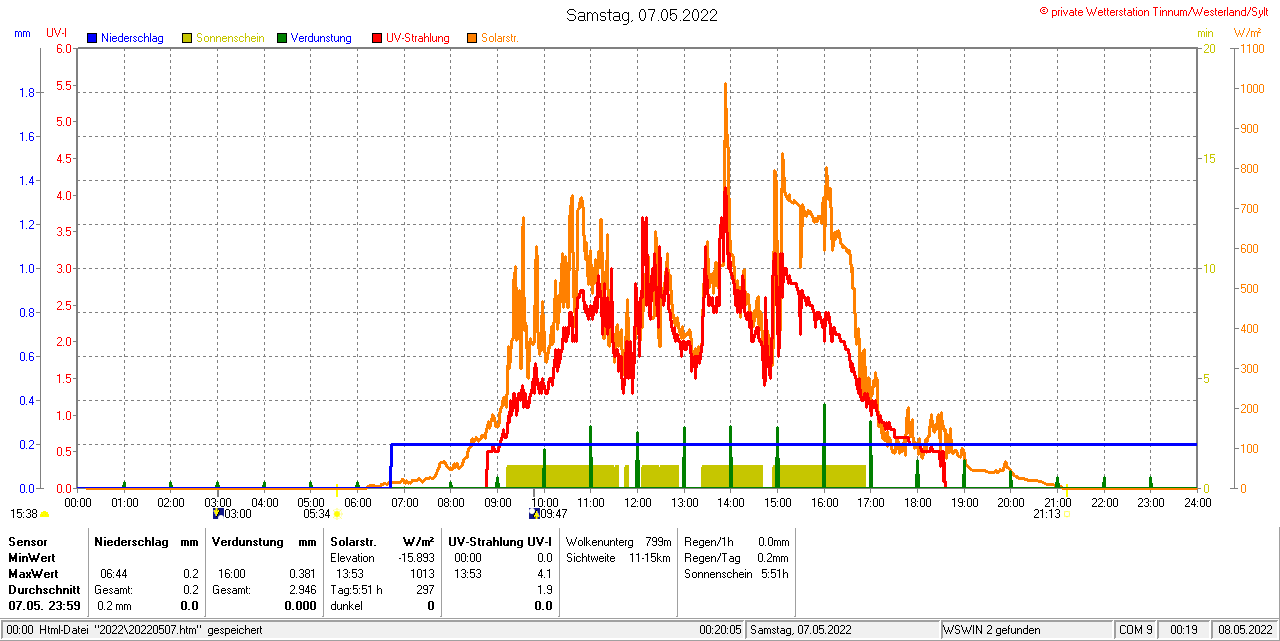Click the MaxWert row label
The height and width of the screenshot is (641, 1280).
[x=33, y=574]
